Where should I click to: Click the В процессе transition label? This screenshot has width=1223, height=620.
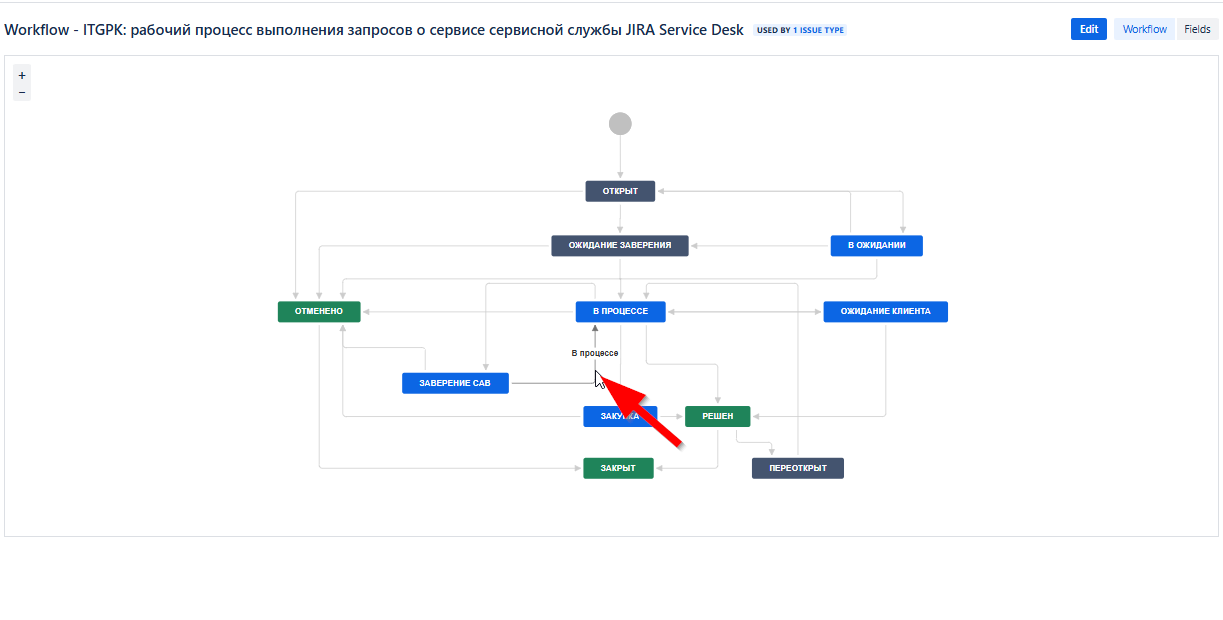[594, 353]
